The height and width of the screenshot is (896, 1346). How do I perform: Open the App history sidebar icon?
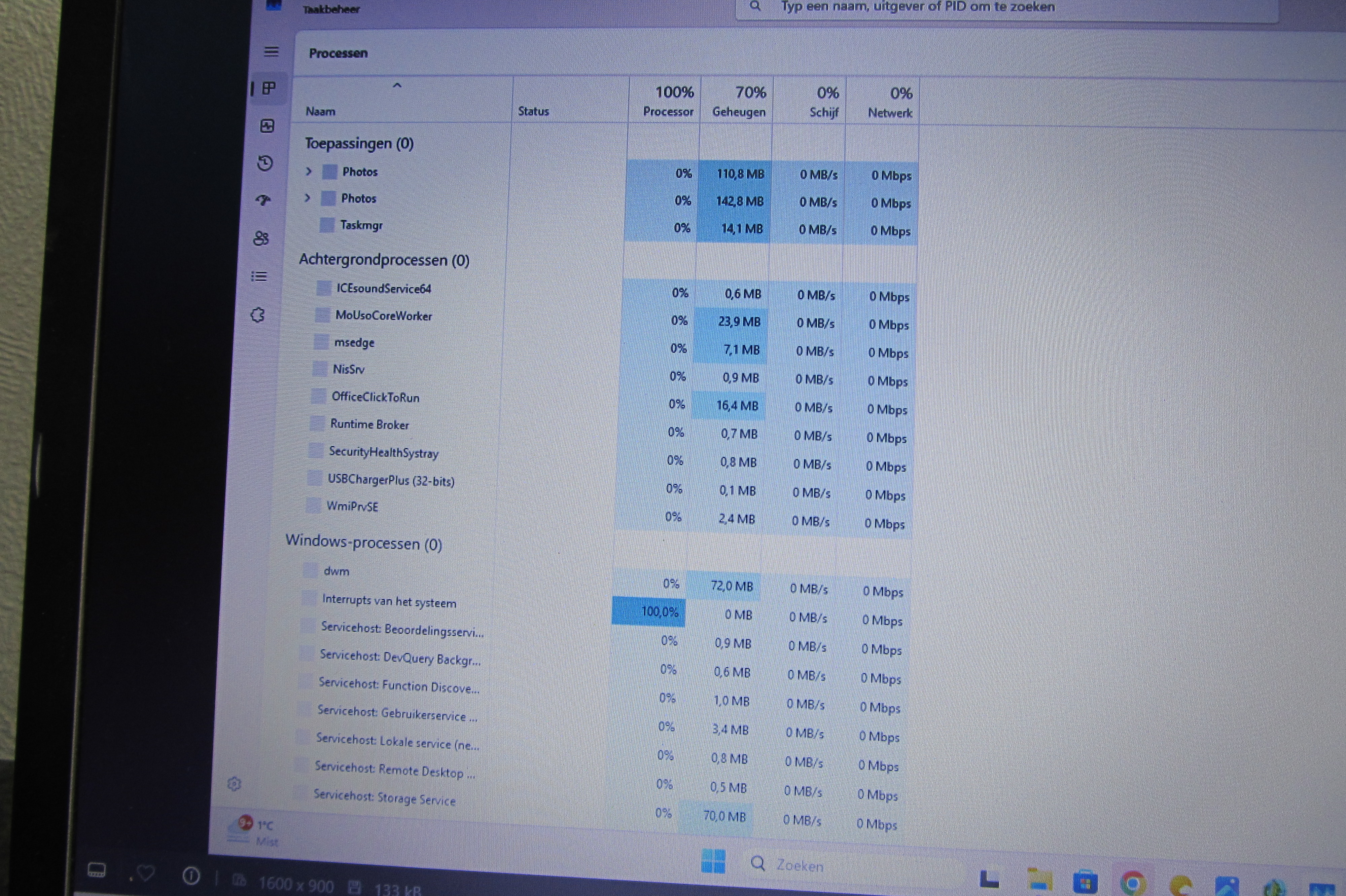264,163
